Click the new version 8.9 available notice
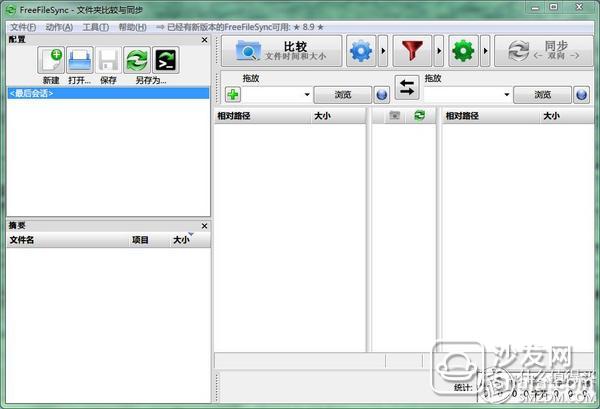Screen dimensions: 600x409 click(240, 27)
